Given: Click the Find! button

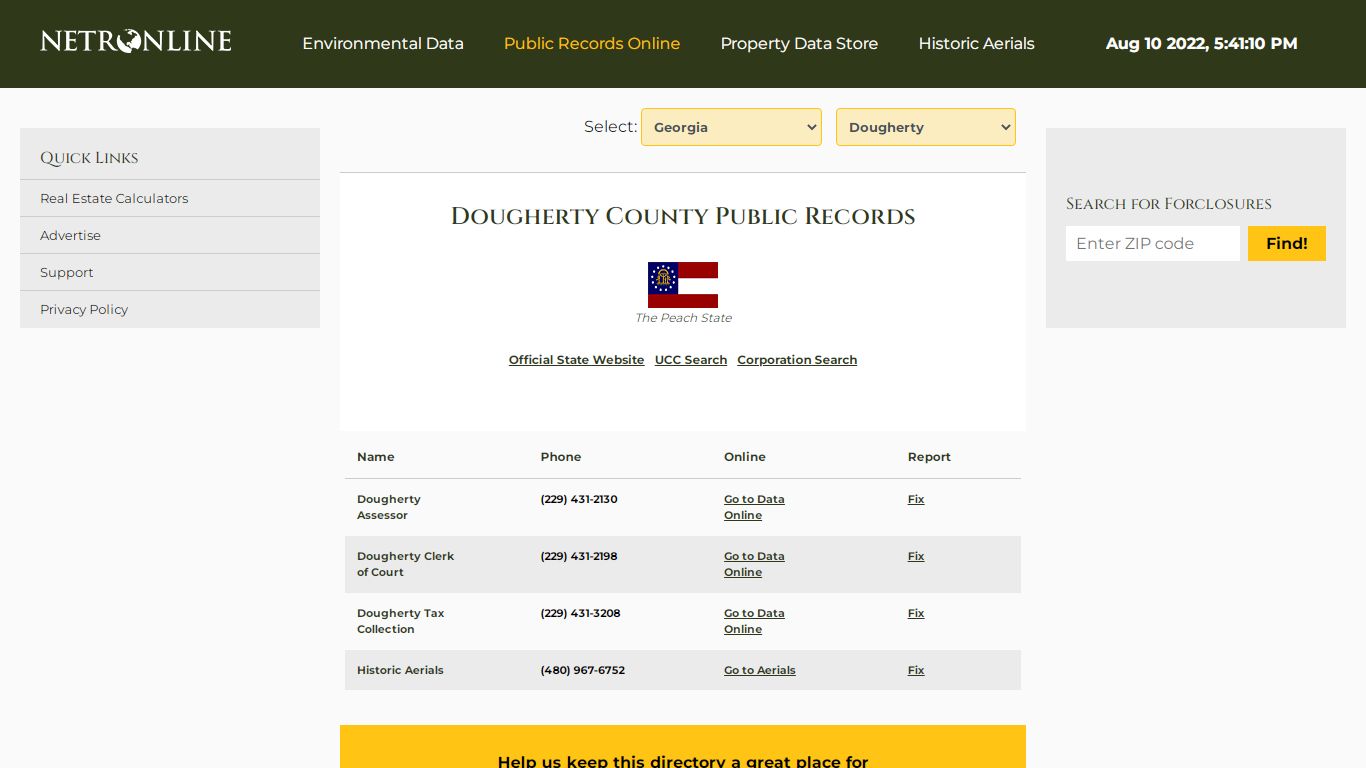Looking at the screenshot, I should coord(1287,243).
